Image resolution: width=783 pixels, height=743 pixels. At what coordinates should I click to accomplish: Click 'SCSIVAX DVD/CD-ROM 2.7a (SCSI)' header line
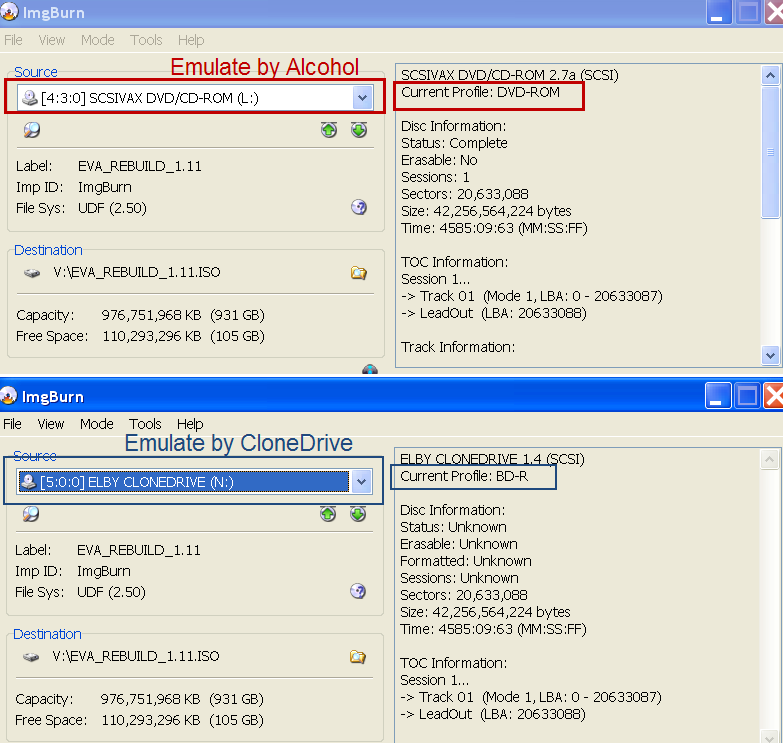509,75
